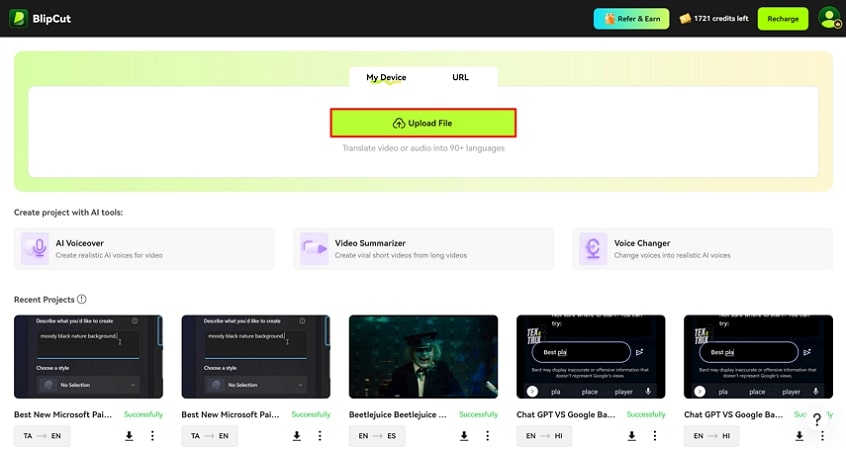This screenshot has height=450, width=846.
Task: Download the first Best New Microsoft project
Action: pyautogui.click(x=129, y=436)
